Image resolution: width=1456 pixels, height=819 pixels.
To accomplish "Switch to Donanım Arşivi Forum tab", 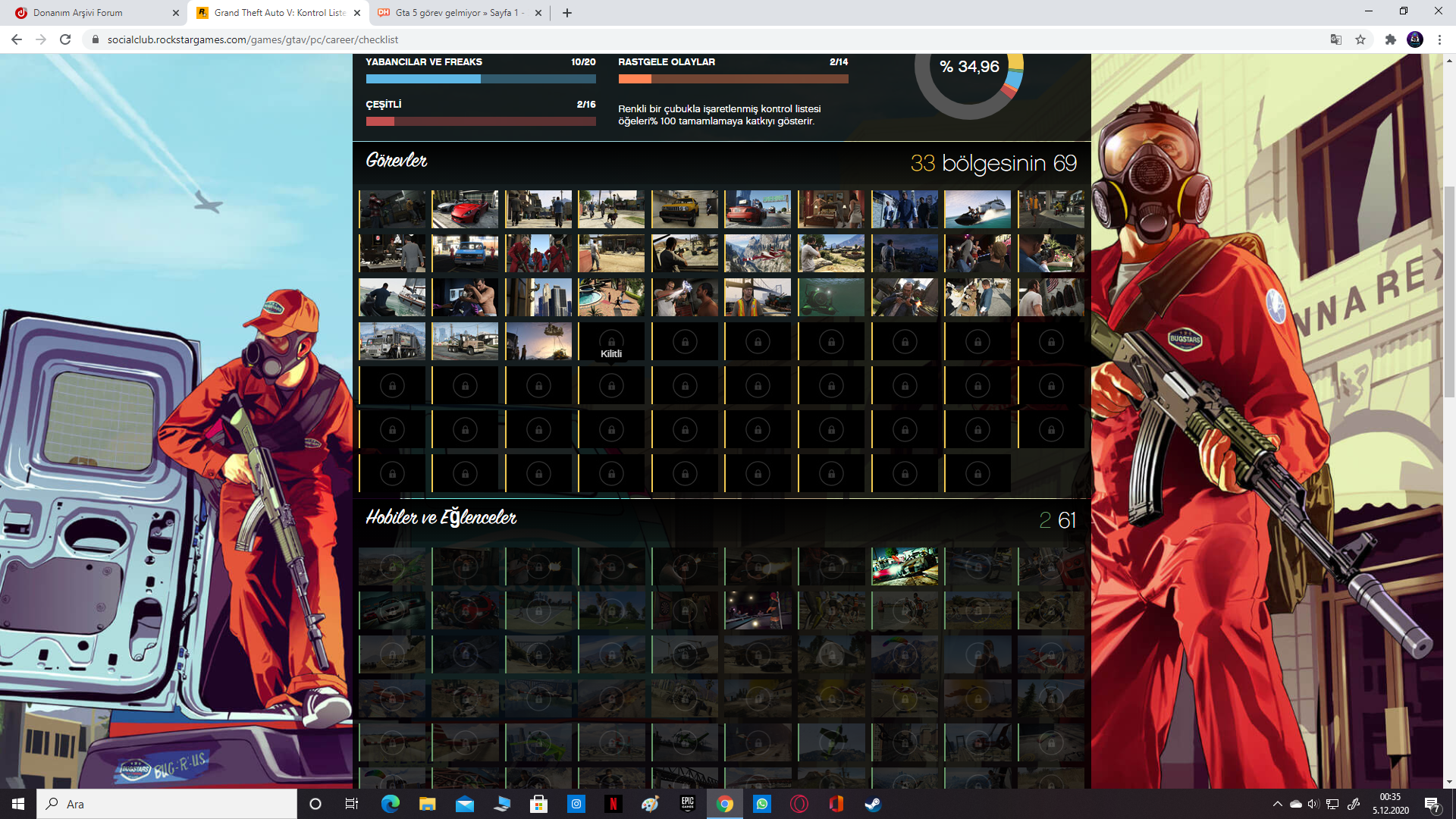I will [x=91, y=13].
